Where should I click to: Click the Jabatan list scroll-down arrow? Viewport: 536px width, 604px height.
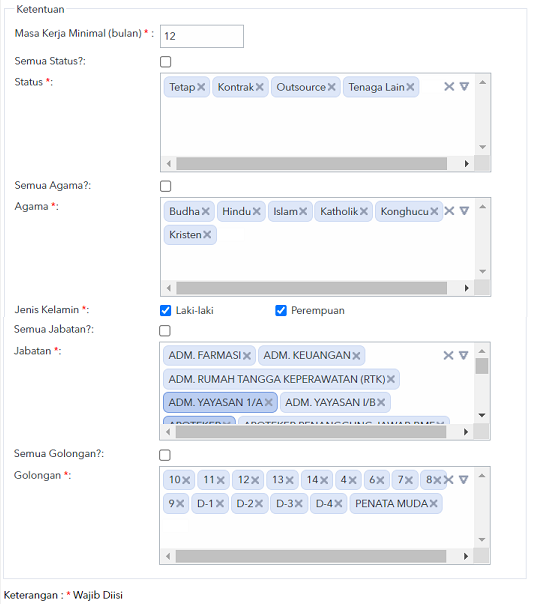(482, 415)
